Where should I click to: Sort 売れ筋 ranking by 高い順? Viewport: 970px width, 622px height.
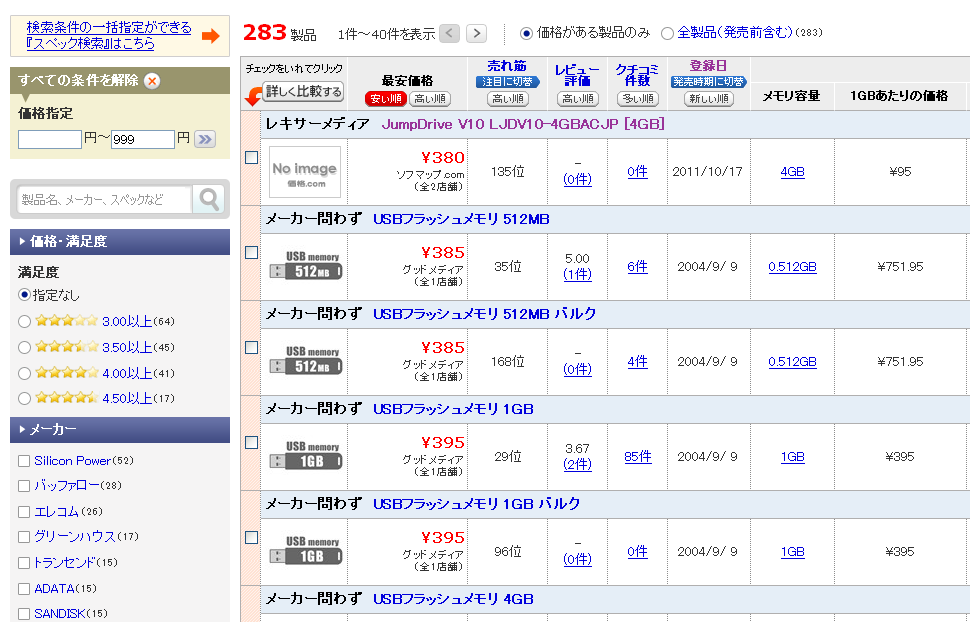[x=507, y=99]
